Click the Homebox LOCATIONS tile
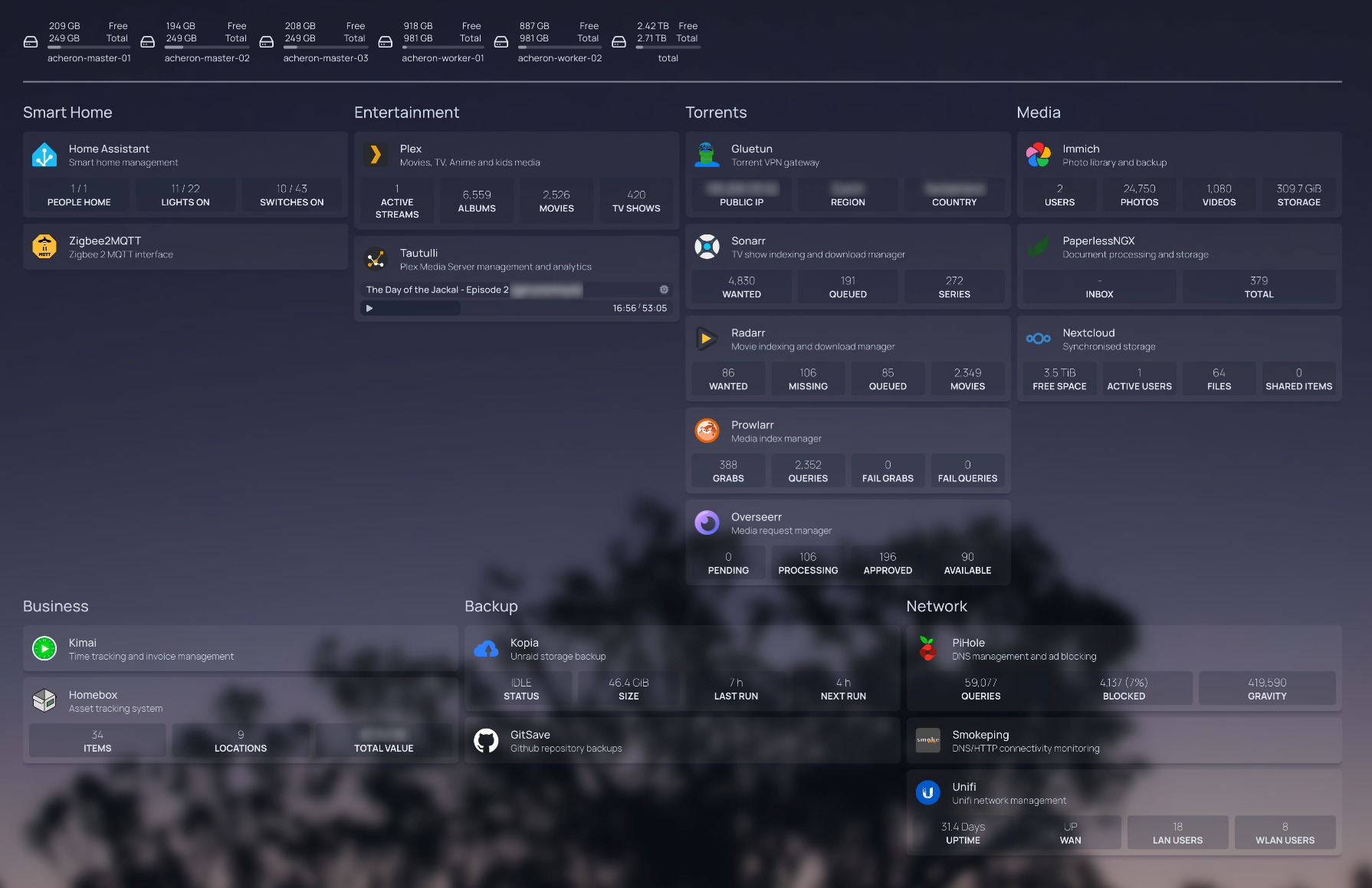Screen dimensions: 1372x888 click(241, 741)
